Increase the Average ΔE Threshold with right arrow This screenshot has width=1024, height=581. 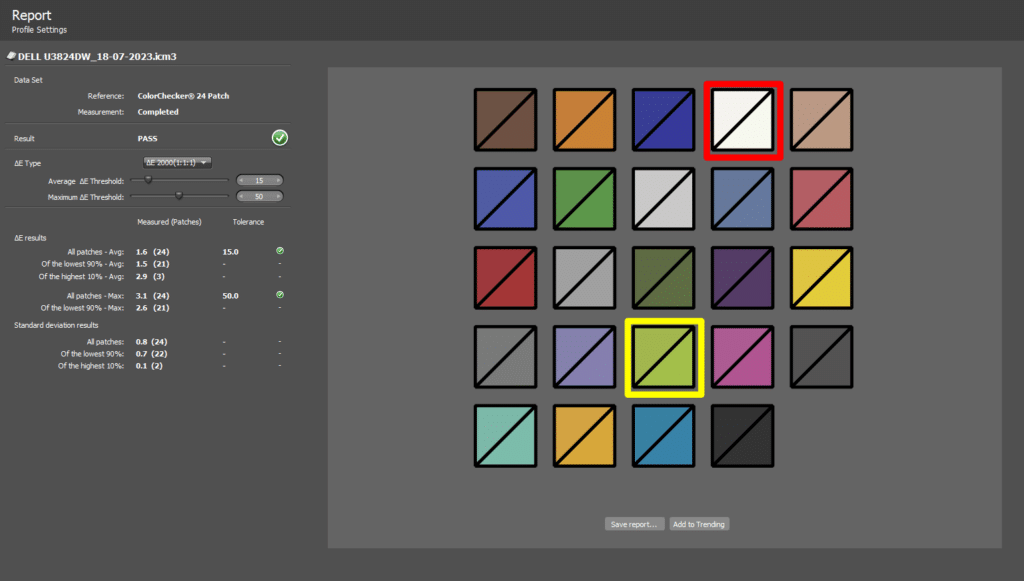click(x=277, y=180)
